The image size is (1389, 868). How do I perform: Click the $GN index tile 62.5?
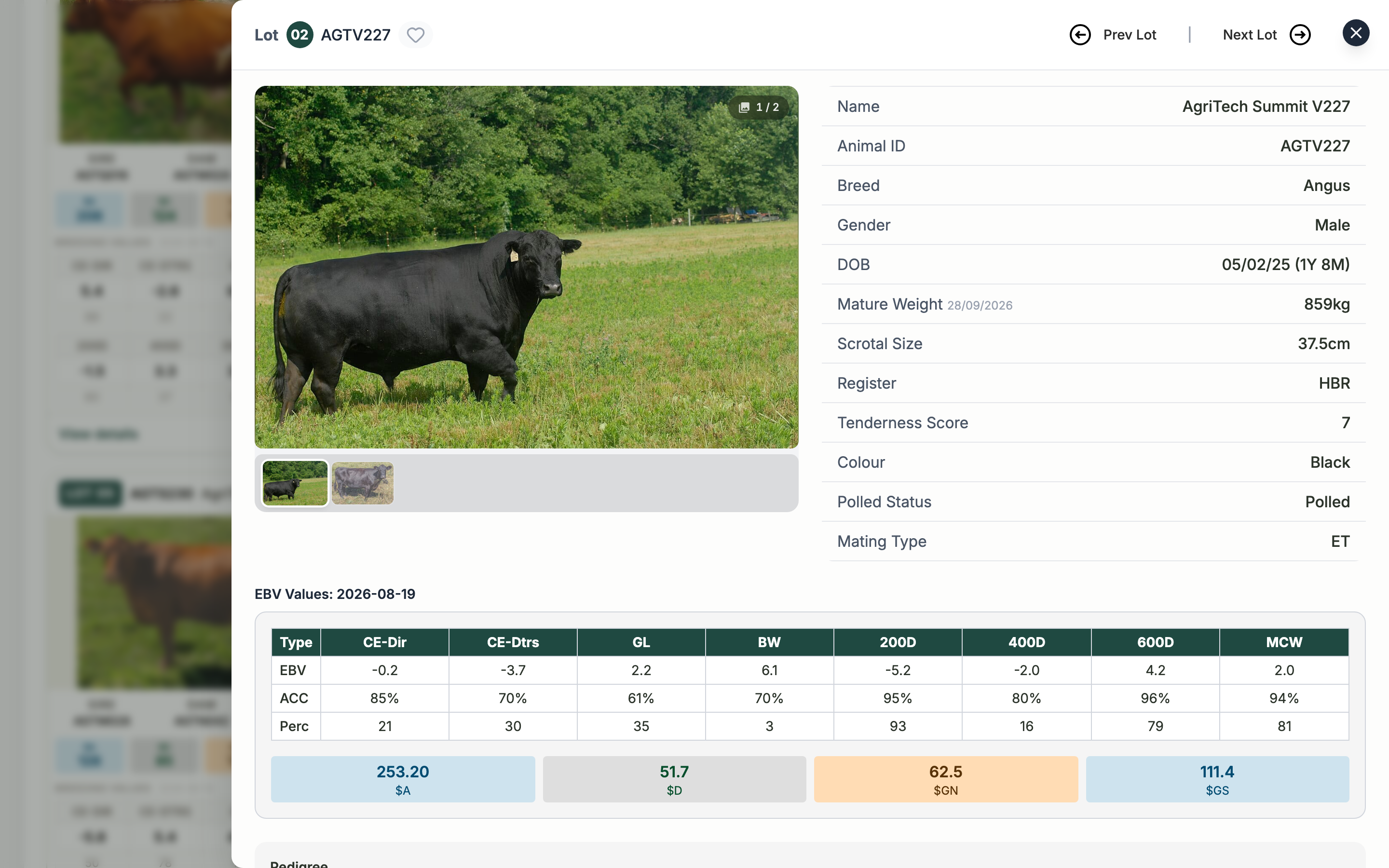(x=946, y=779)
